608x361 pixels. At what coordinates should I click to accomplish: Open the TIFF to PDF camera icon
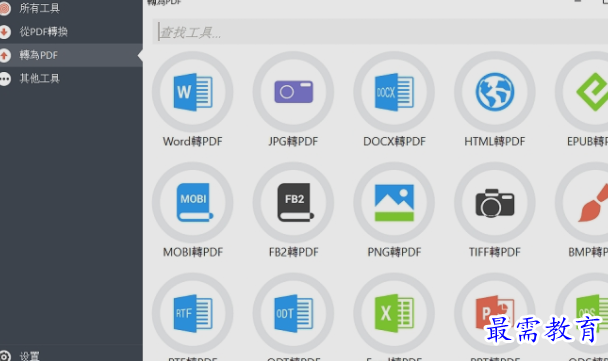pos(495,202)
